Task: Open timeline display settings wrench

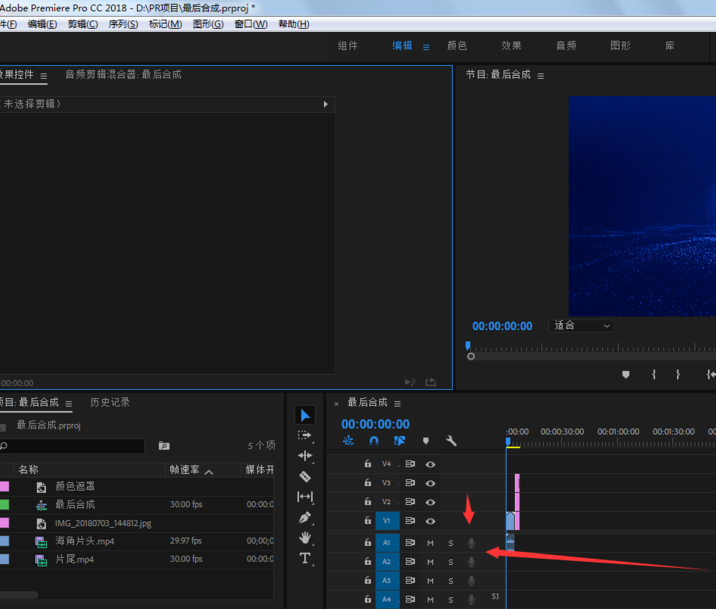Action: [451, 440]
